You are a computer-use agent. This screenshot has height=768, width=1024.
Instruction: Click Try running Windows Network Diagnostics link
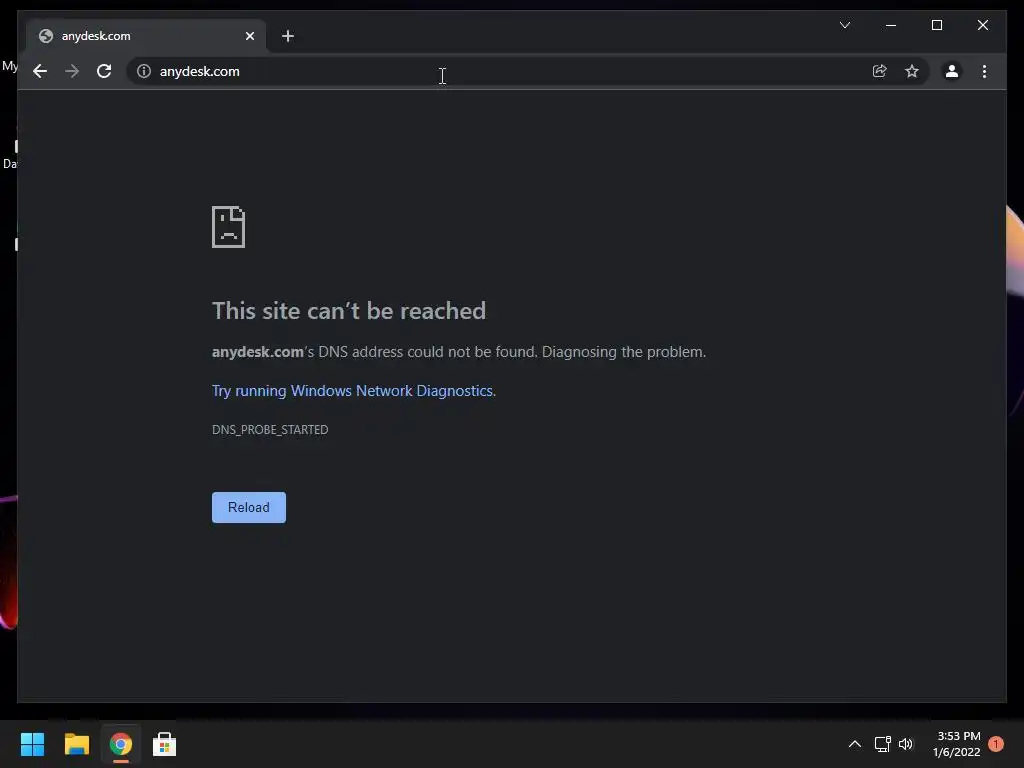tap(353, 391)
